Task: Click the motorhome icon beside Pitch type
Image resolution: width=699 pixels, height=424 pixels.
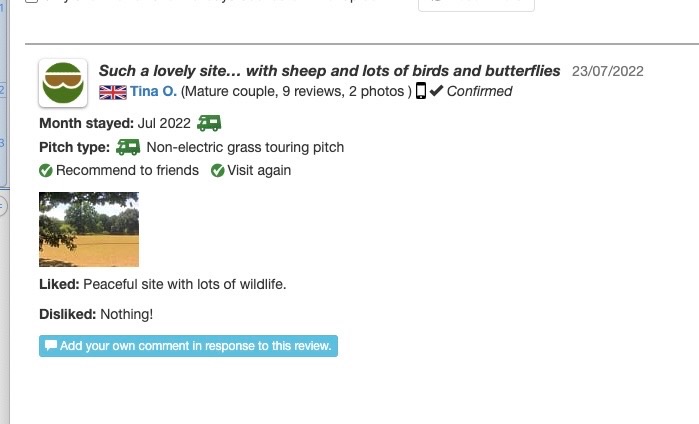Action: coord(128,147)
